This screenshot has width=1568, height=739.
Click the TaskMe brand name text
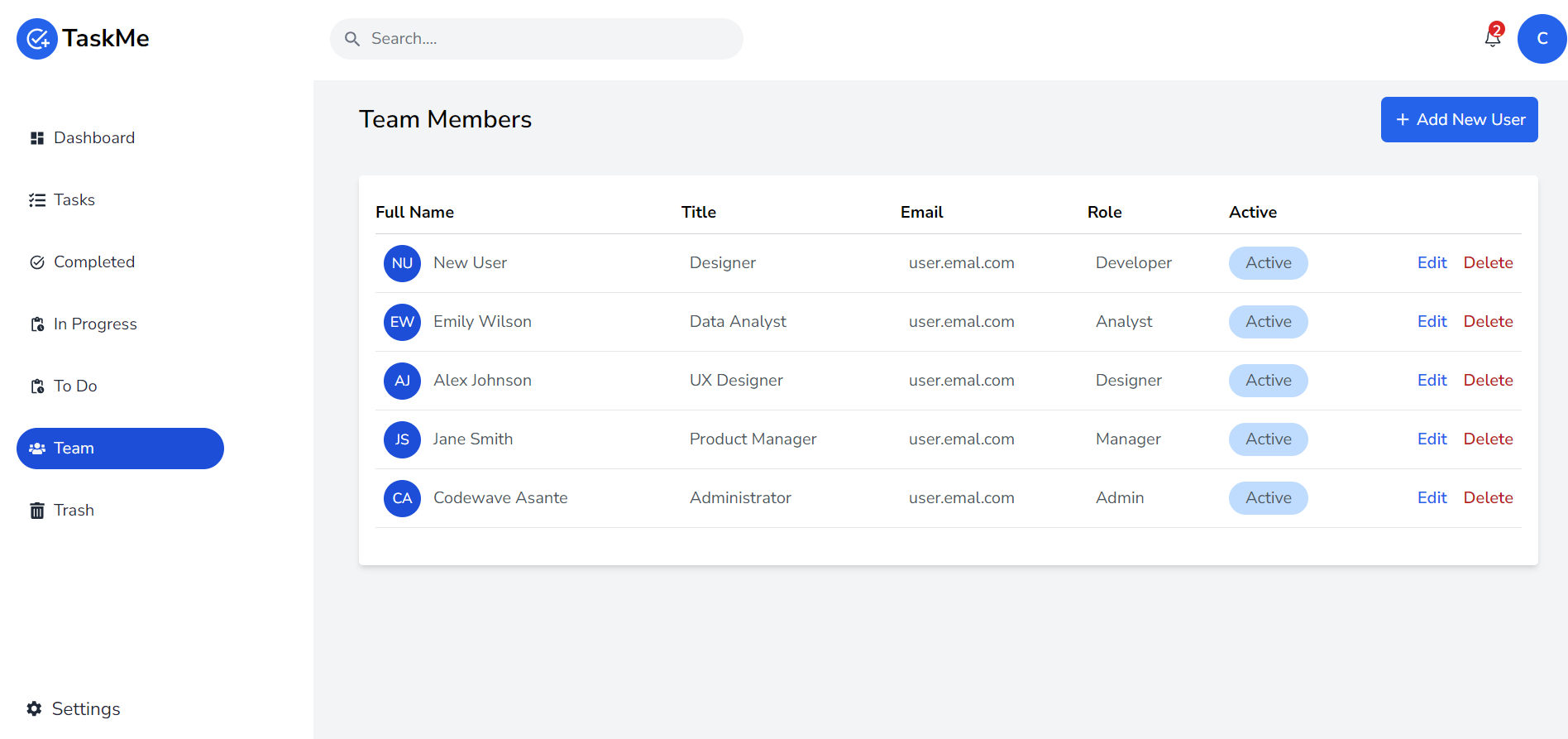coord(106,39)
